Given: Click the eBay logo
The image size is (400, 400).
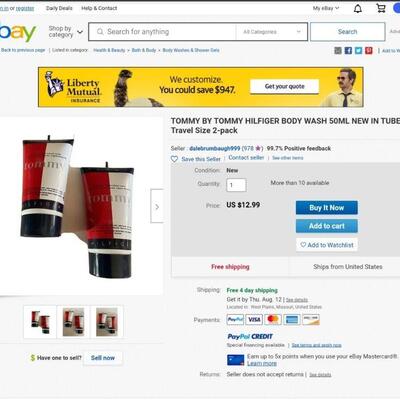Looking at the screenshot, I should [x=17, y=32].
